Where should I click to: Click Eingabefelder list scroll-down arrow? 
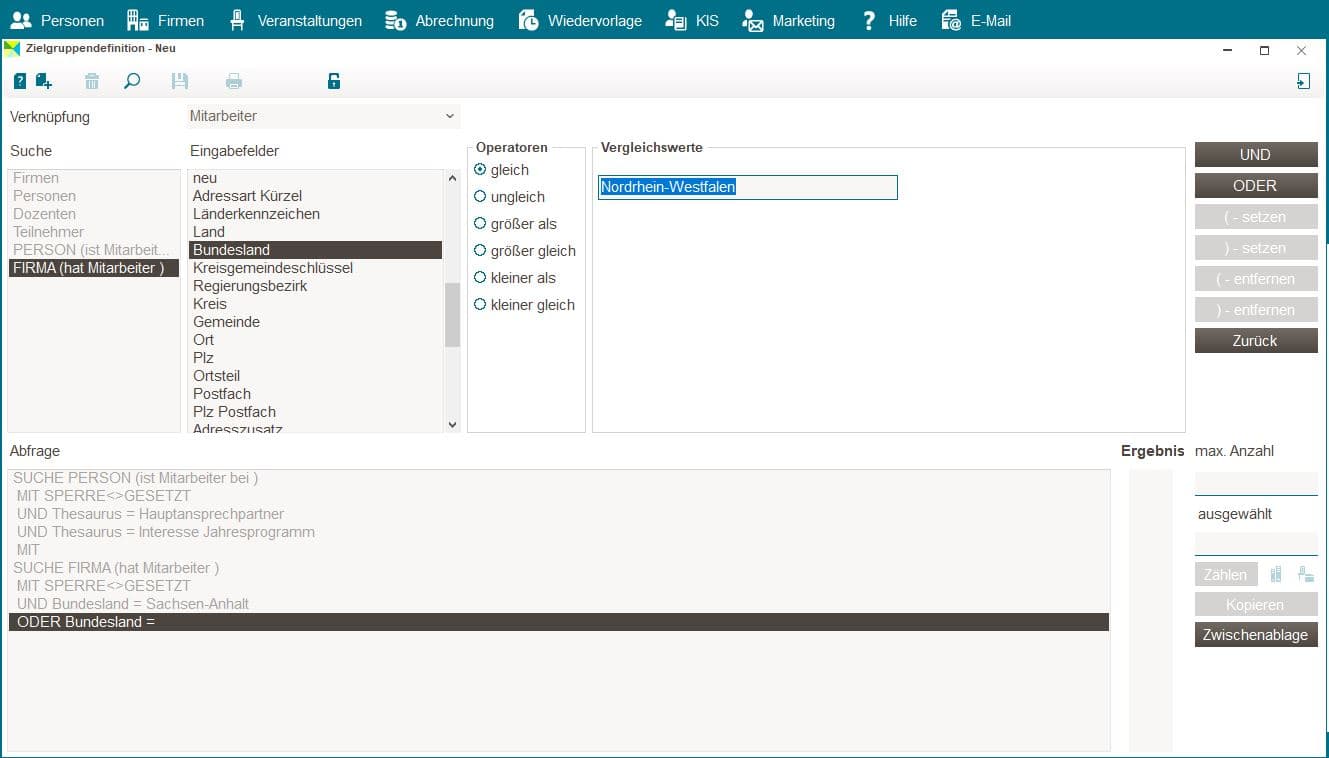[452, 425]
